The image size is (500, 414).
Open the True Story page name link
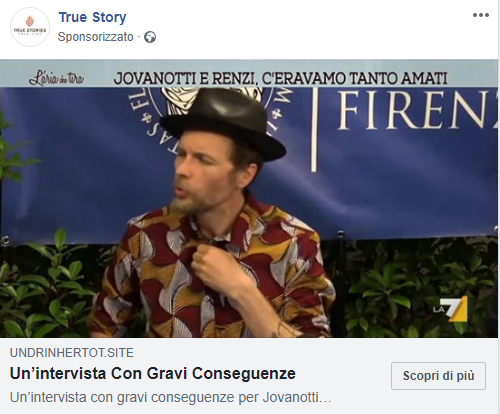[x=92, y=17]
